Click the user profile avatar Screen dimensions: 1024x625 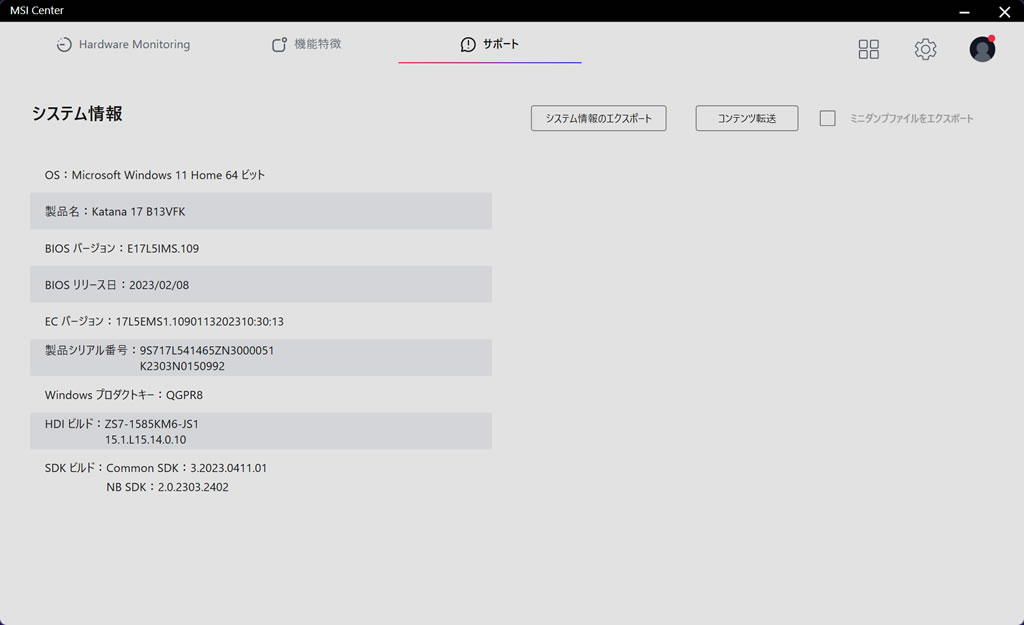click(x=982, y=49)
